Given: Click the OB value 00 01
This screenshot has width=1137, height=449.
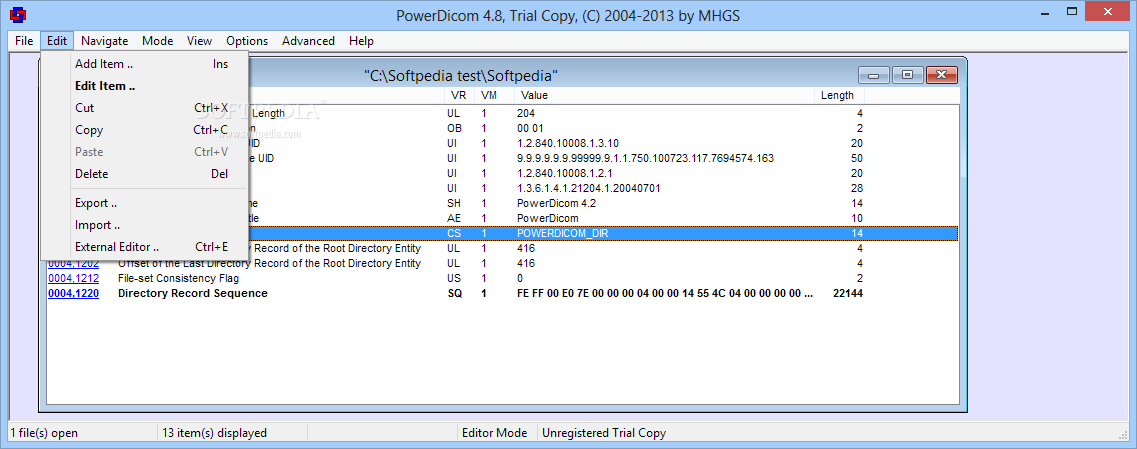Looking at the screenshot, I should click(x=532, y=128).
